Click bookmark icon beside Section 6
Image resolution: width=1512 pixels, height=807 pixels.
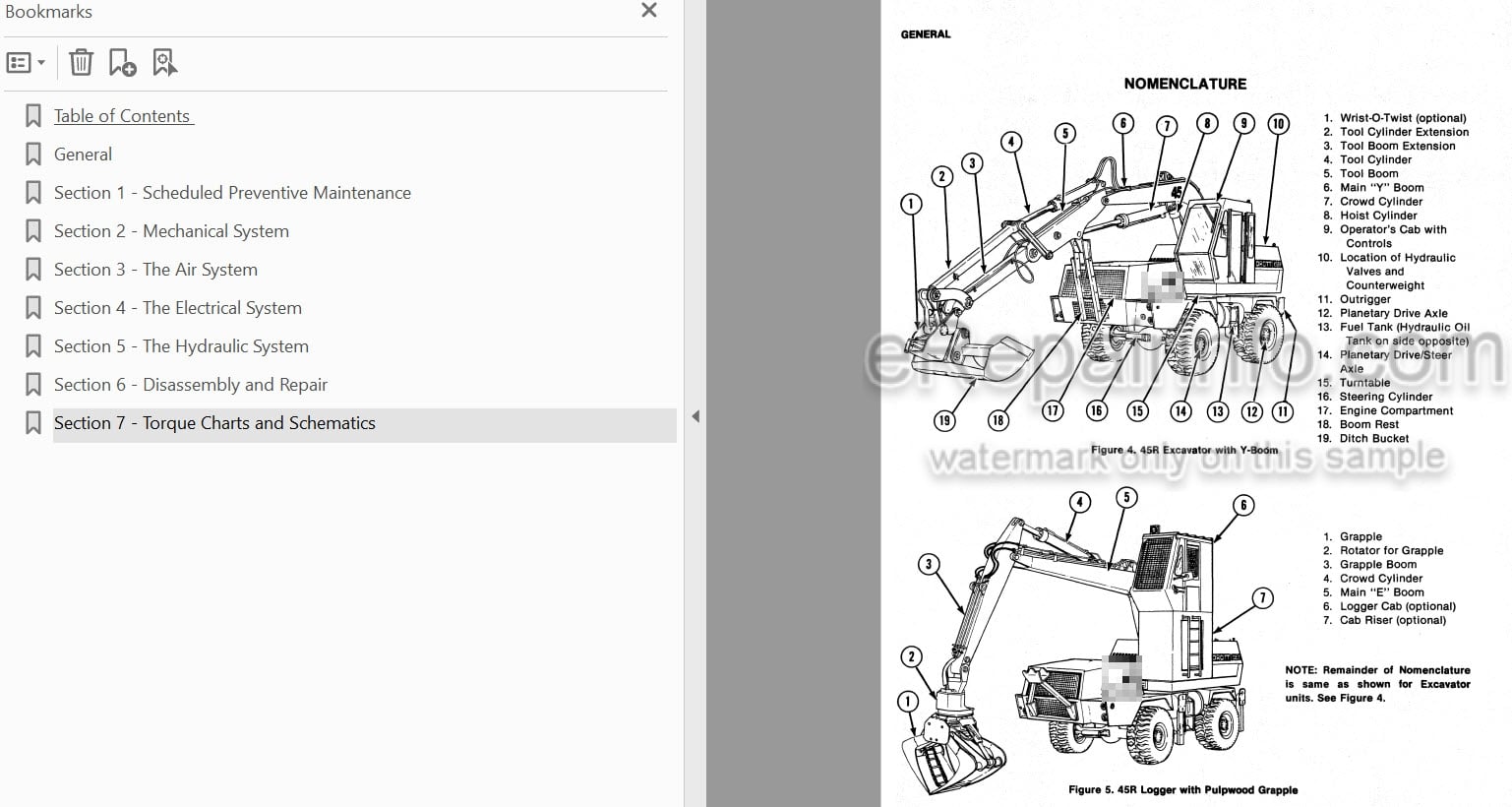click(32, 385)
